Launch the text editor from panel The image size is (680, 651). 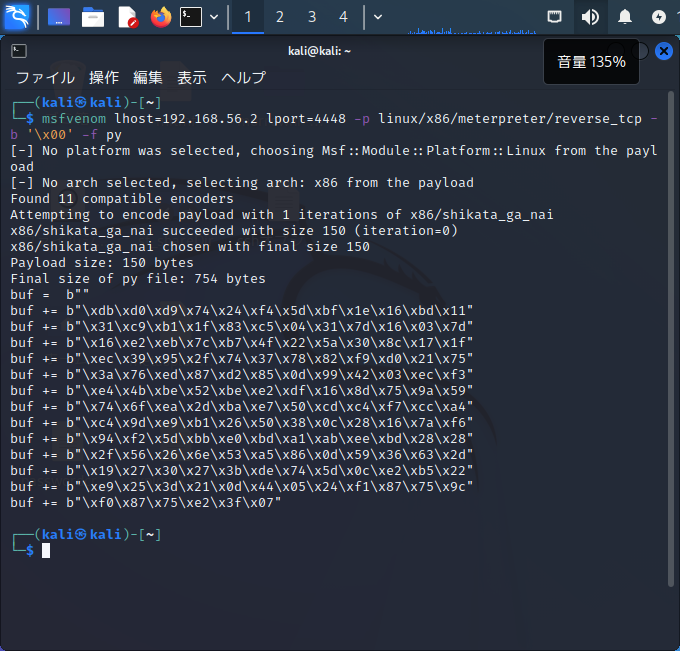(128, 17)
